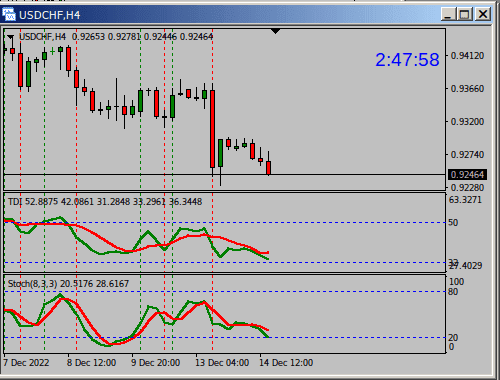Click the USDCHF,H4 chart window icon
The image size is (500, 380).
click(9, 15)
